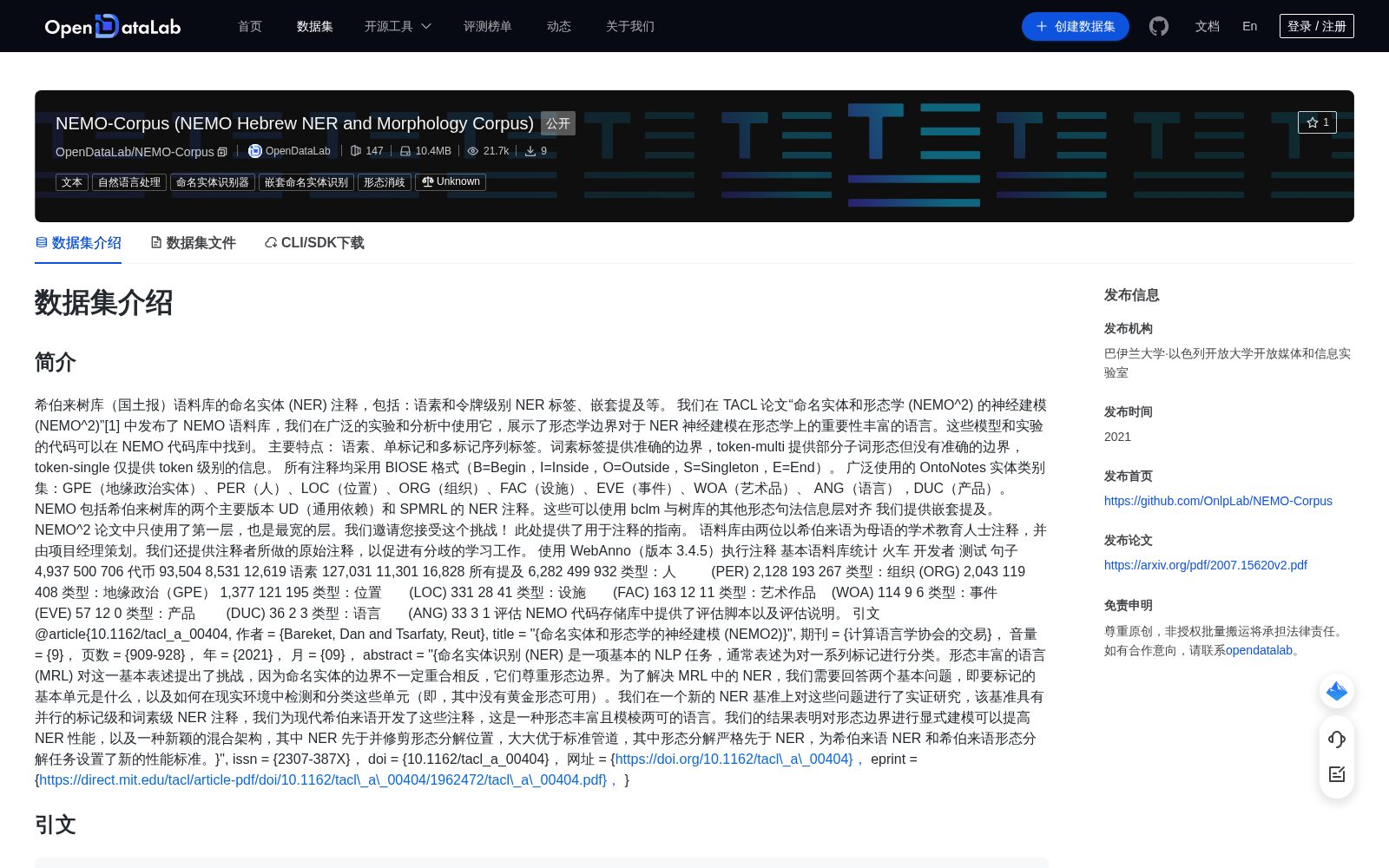Star the NEMO-Corpus dataset
Screen dimensions: 1389x868
click(x=1317, y=122)
